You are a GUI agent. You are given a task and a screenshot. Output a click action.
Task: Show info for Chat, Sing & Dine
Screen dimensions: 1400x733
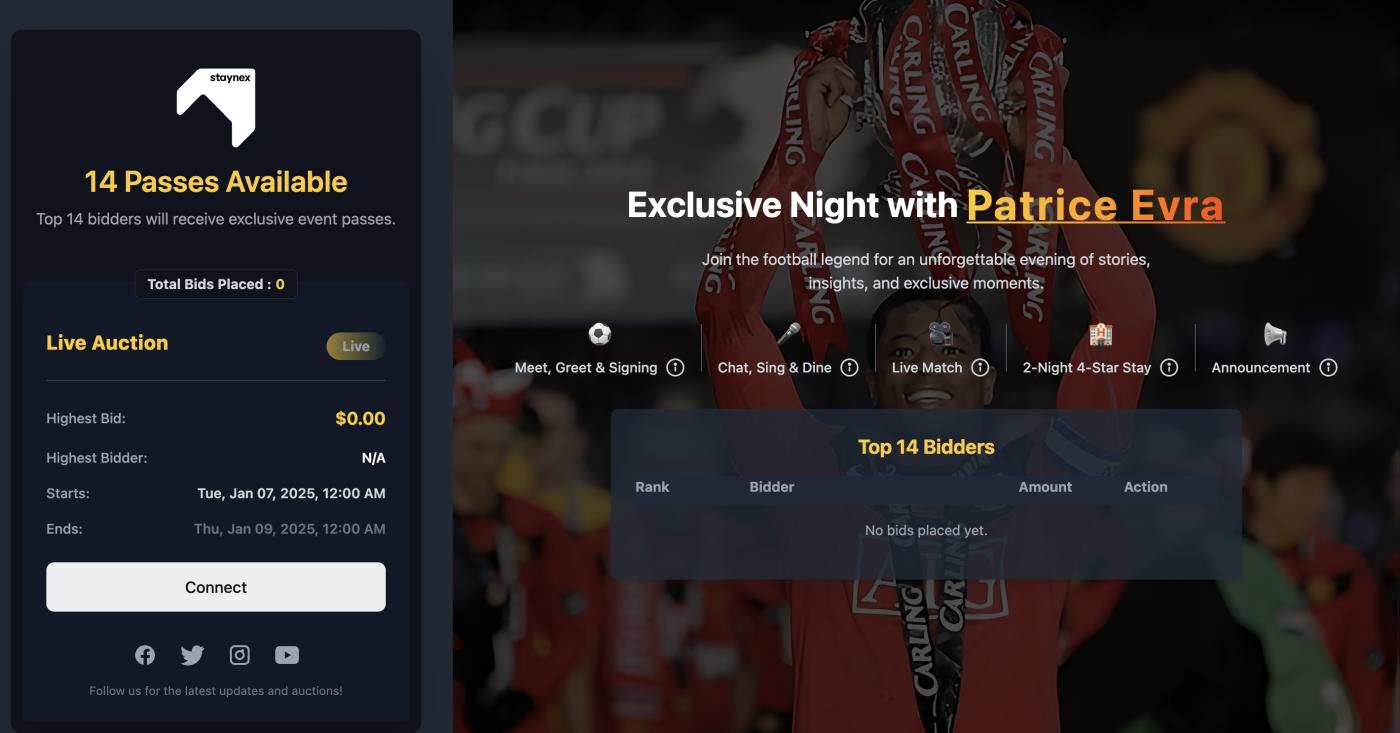[849, 367]
